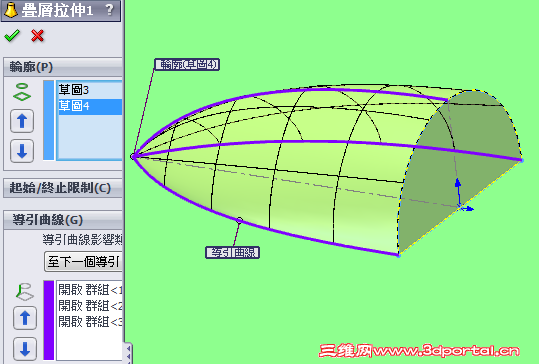539x364 pixels.
Task: Select 草圖3 in the profiles list
Action: pyautogui.click(x=90, y=90)
